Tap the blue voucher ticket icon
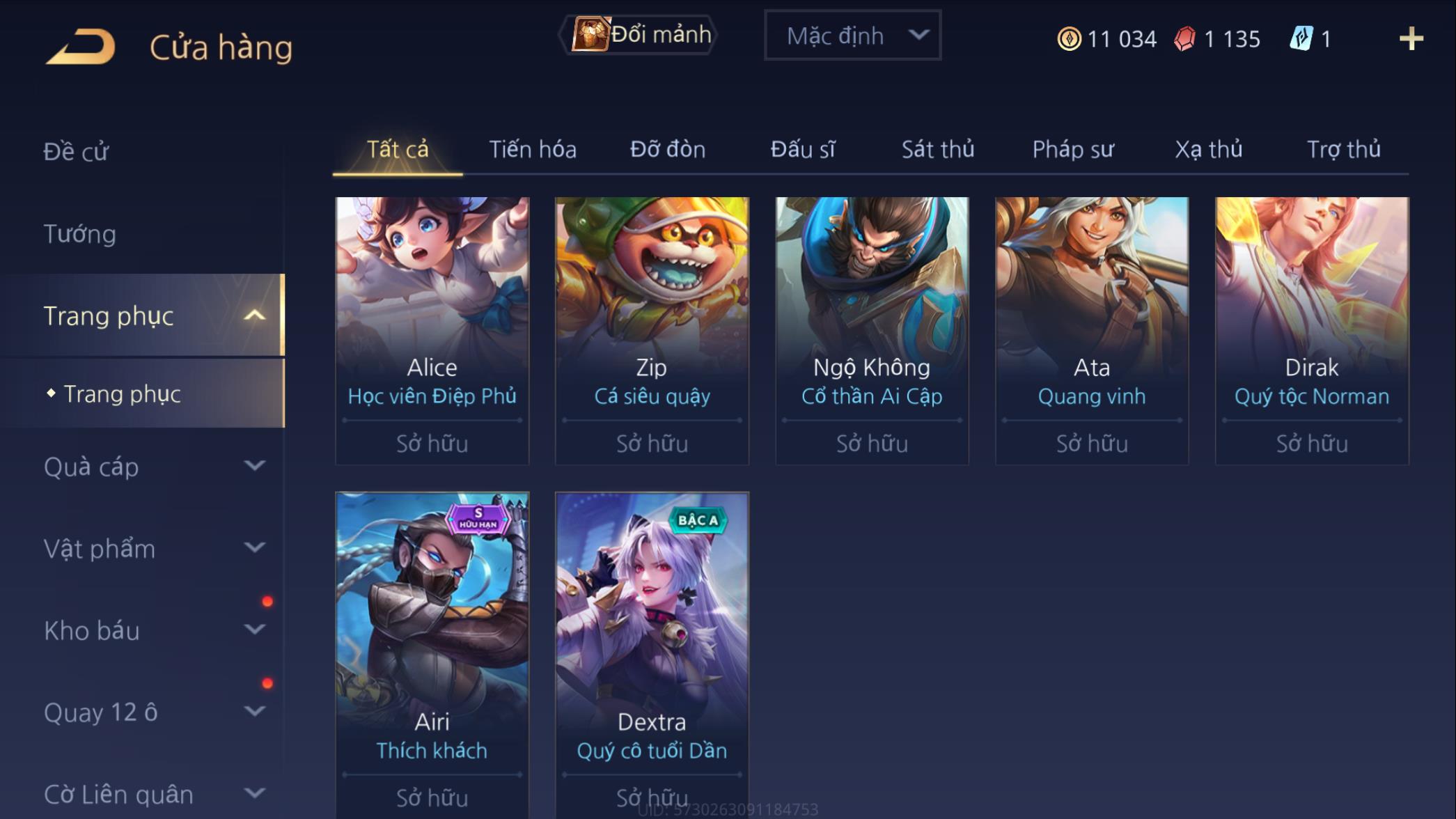The width and height of the screenshot is (1456, 819). 1301,38
